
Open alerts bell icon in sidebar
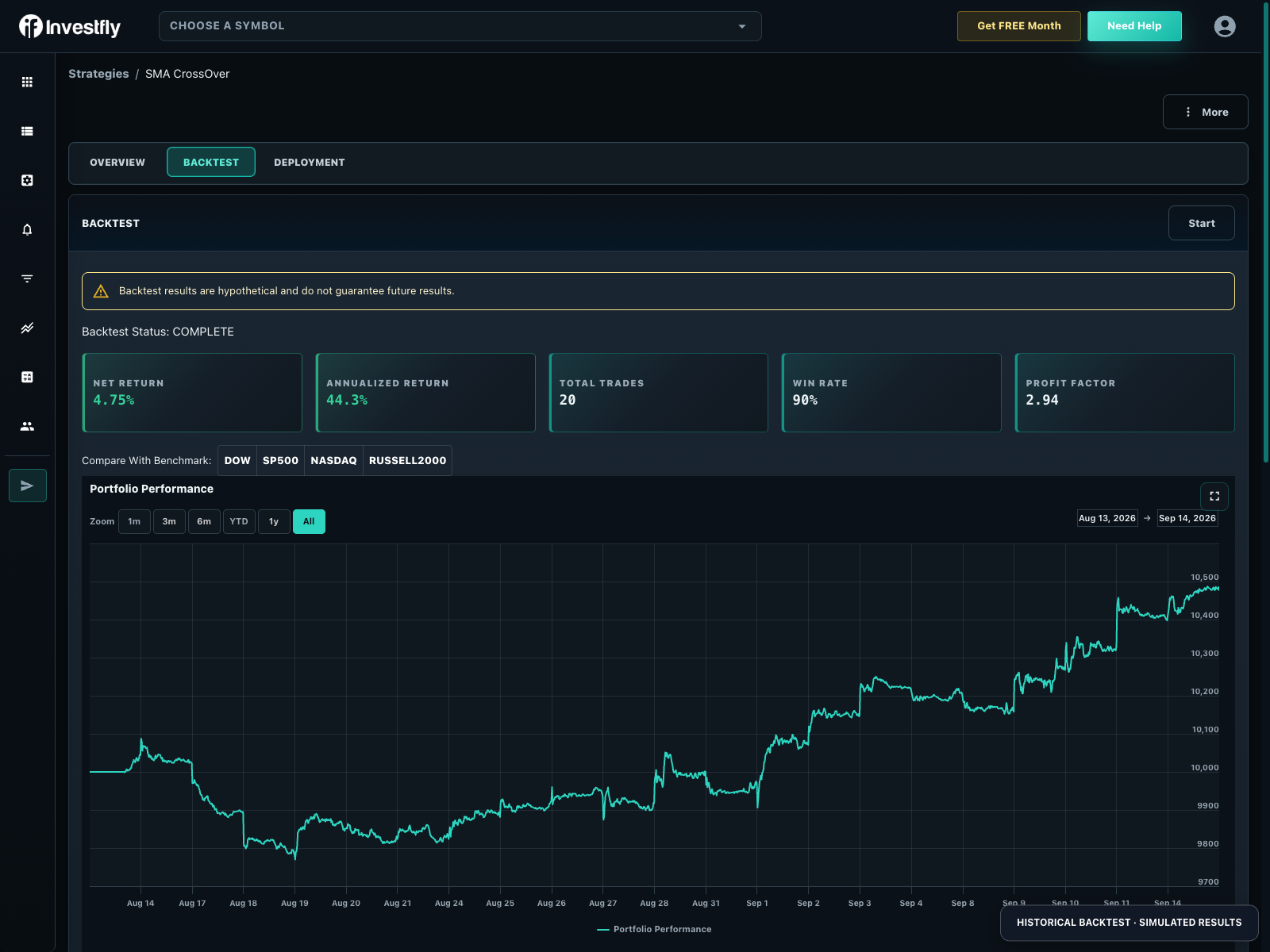[27, 229]
